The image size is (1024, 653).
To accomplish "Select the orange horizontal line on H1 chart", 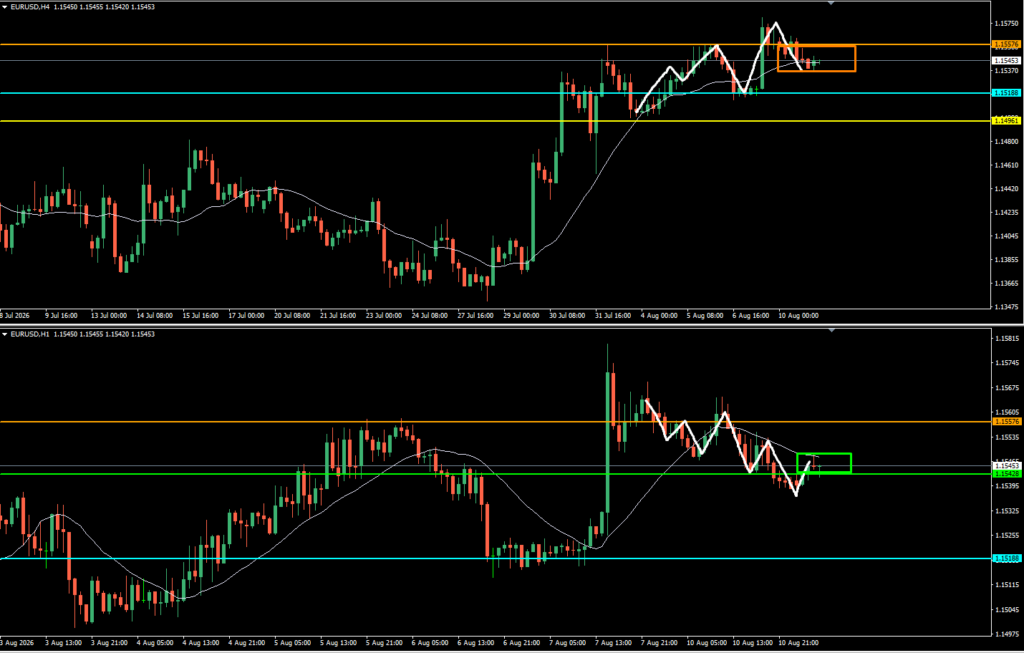I will tap(495, 422).
